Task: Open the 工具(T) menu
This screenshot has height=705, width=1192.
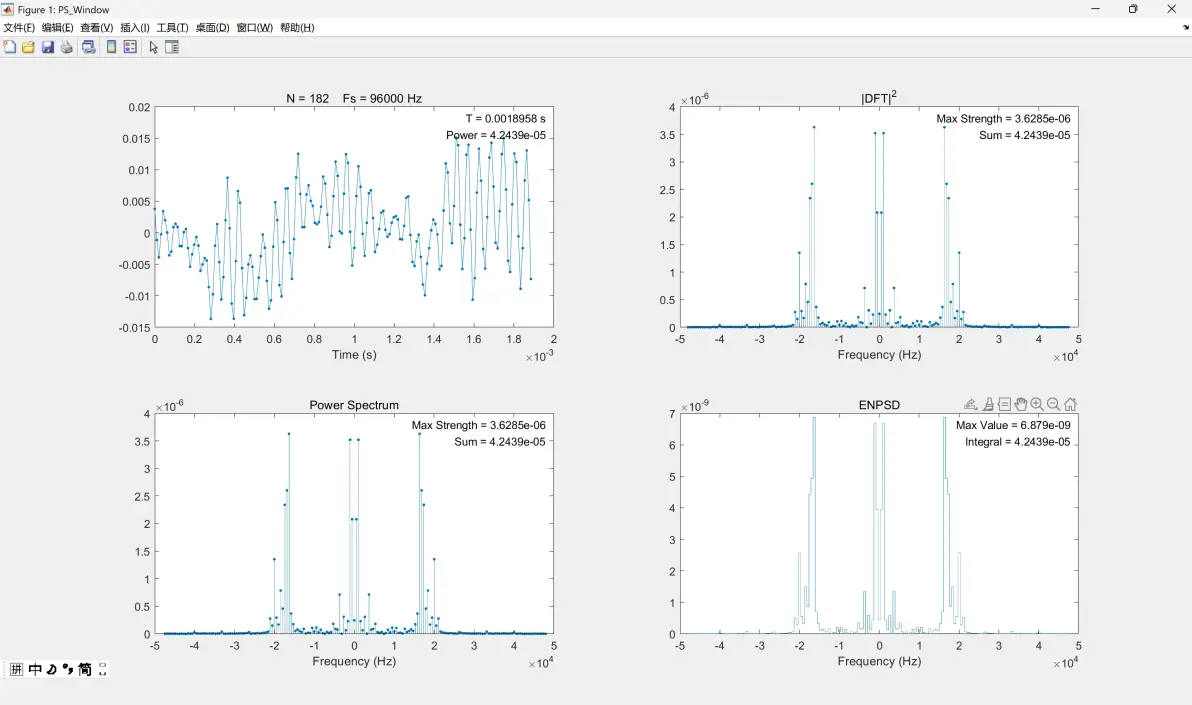Action: (x=173, y=27)
